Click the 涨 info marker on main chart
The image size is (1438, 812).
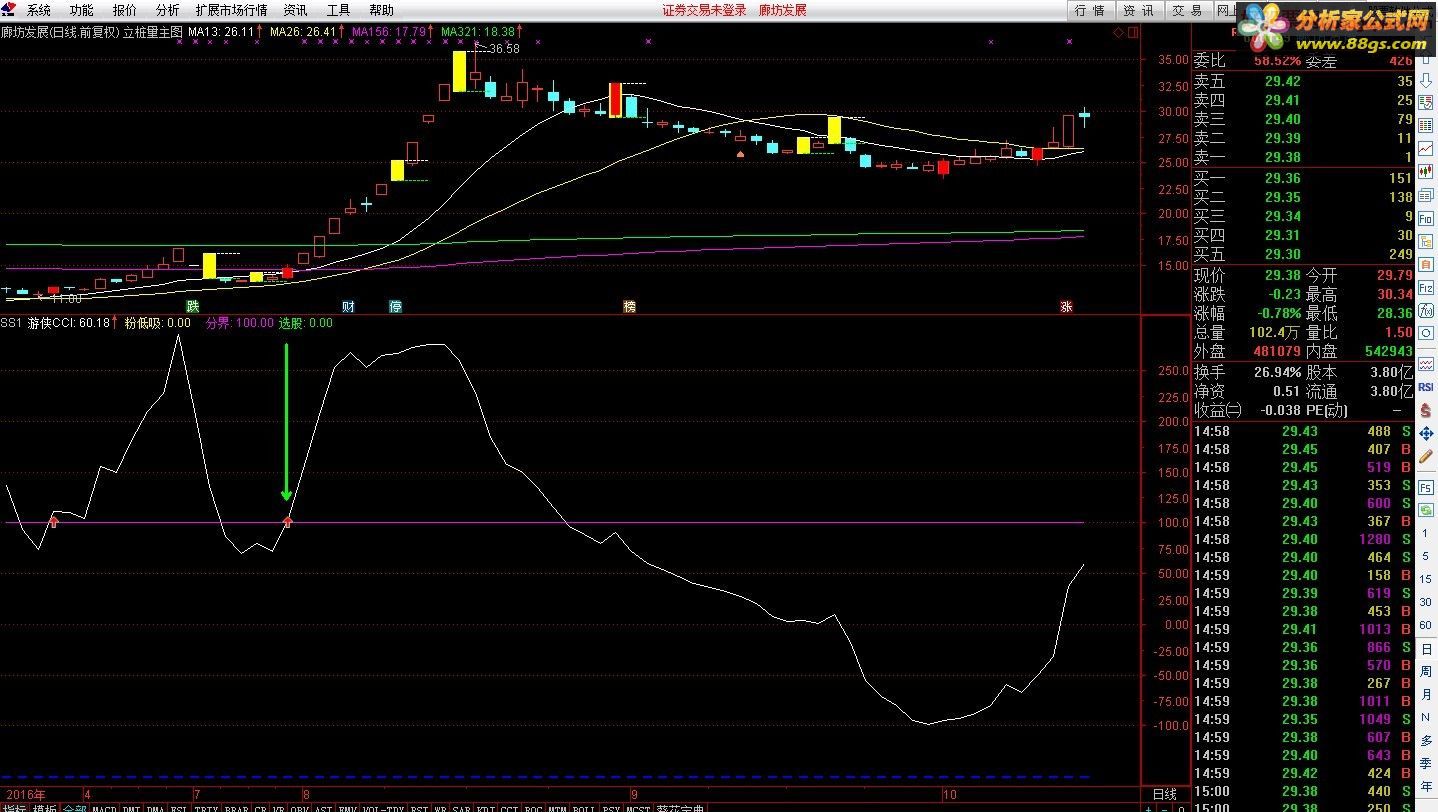point(1066,306)
